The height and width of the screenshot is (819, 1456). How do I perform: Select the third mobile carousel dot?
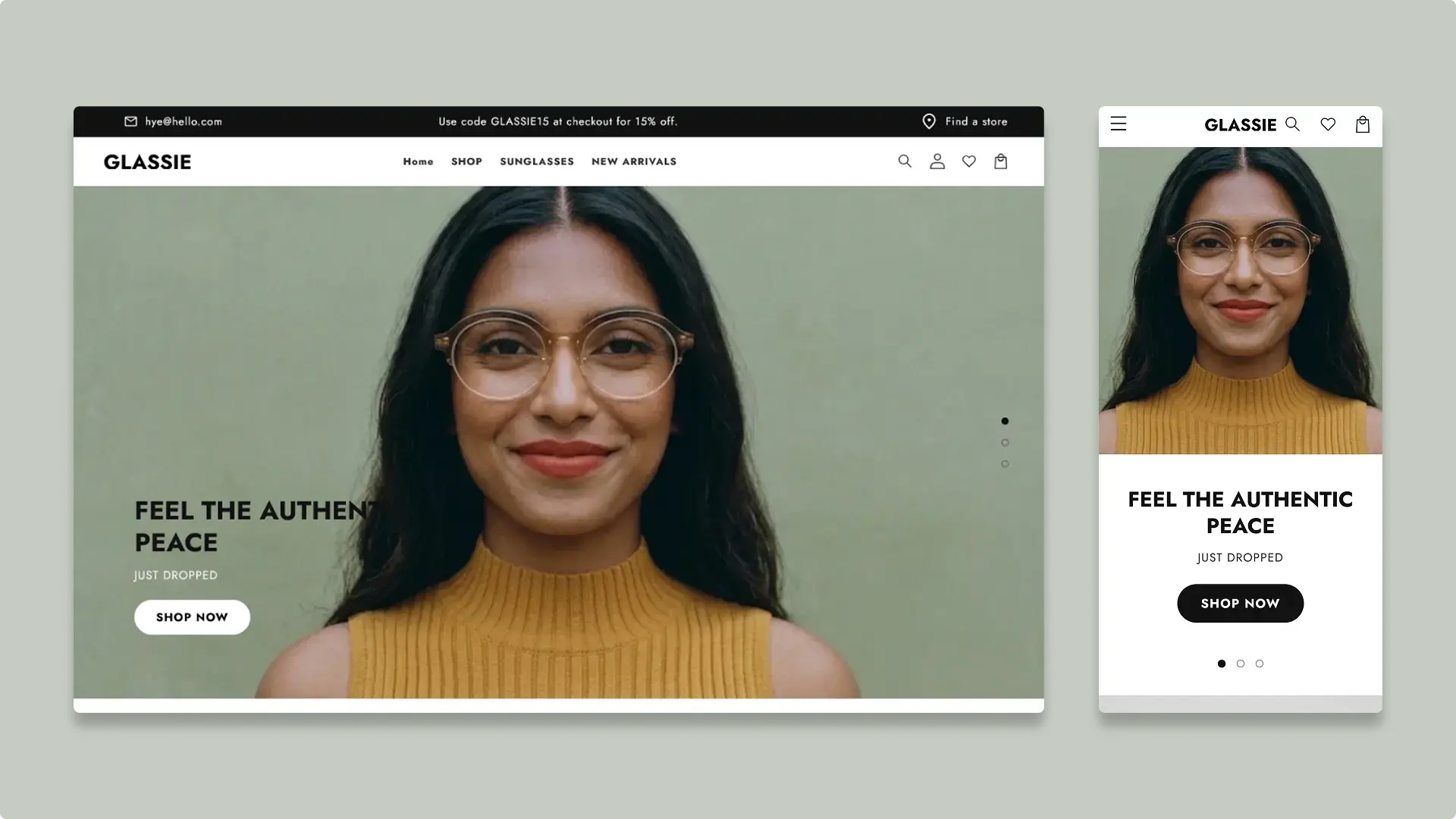(x=1260, y=664)
